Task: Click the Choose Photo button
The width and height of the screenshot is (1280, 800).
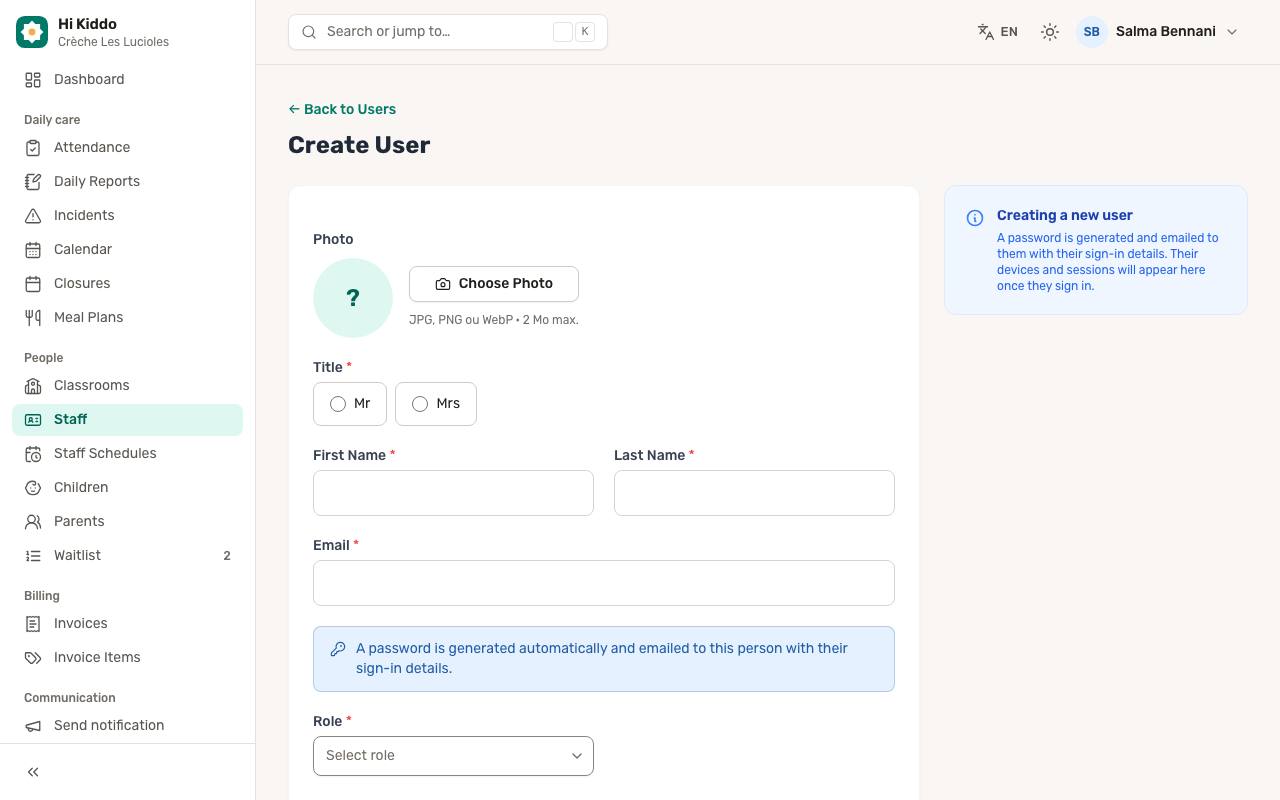Action: (494, 284)
